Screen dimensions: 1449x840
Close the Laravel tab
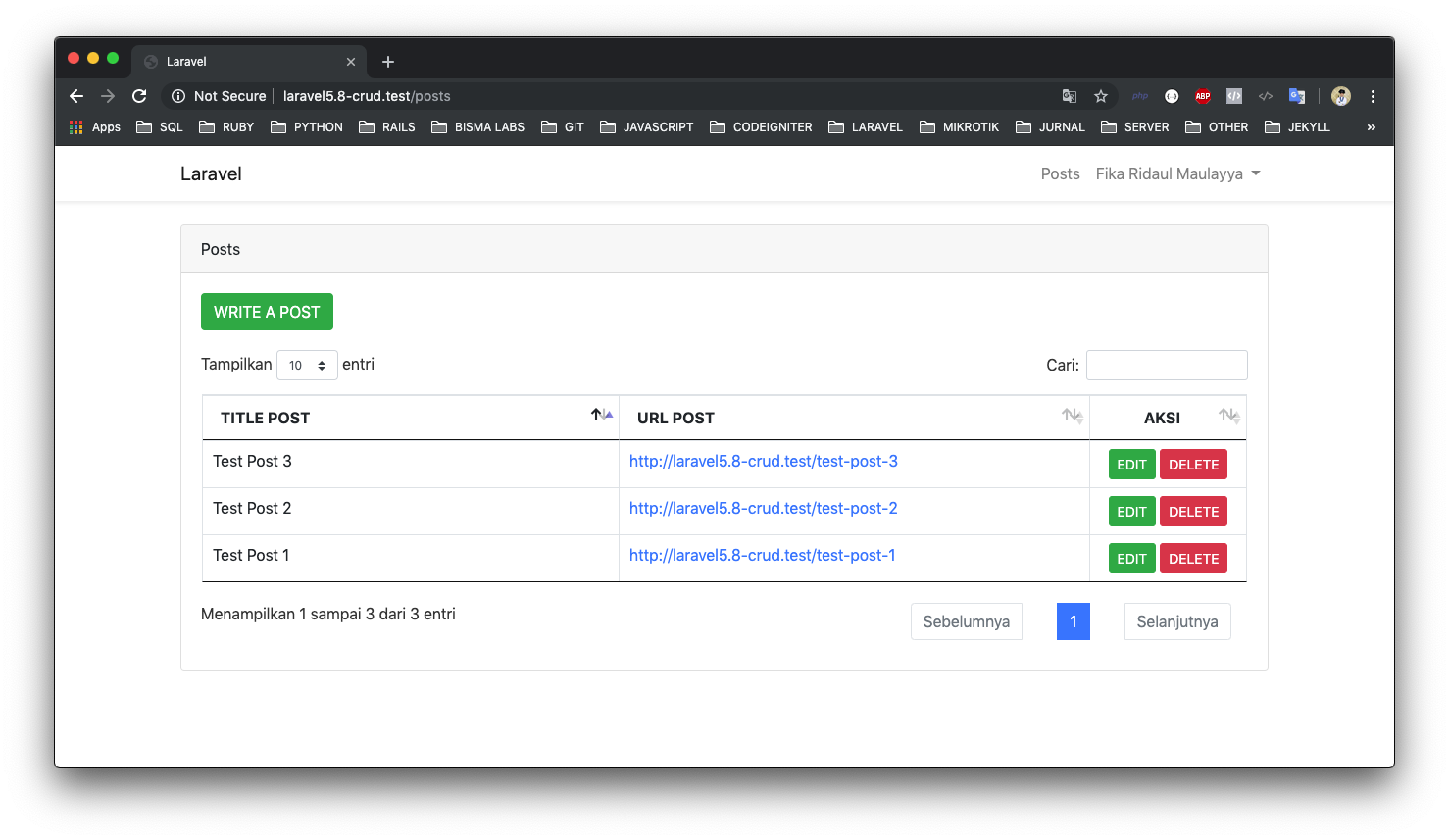pyautogui.click(x=351, y=62)
